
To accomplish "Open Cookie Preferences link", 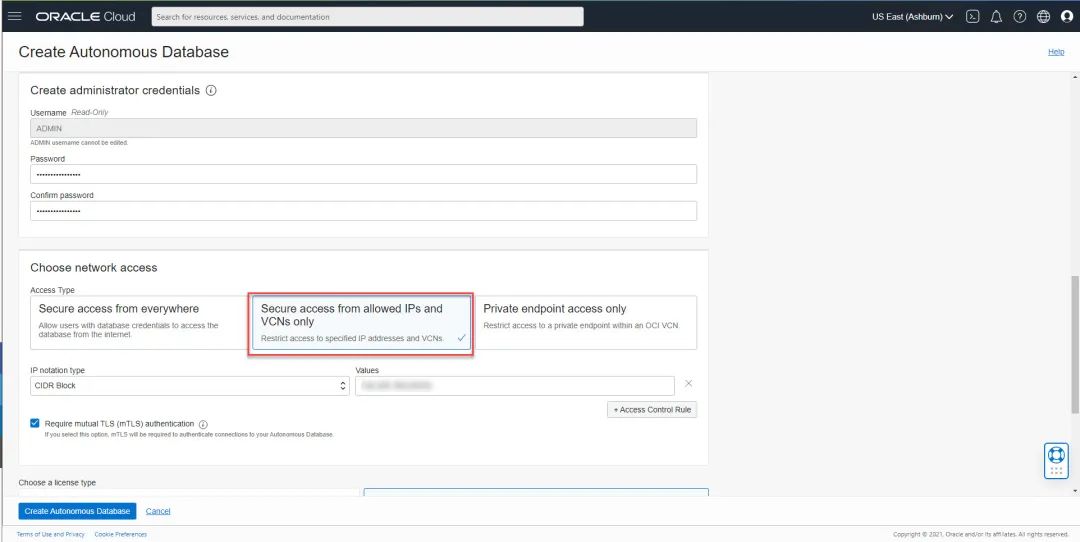I will tap(121, 534).
